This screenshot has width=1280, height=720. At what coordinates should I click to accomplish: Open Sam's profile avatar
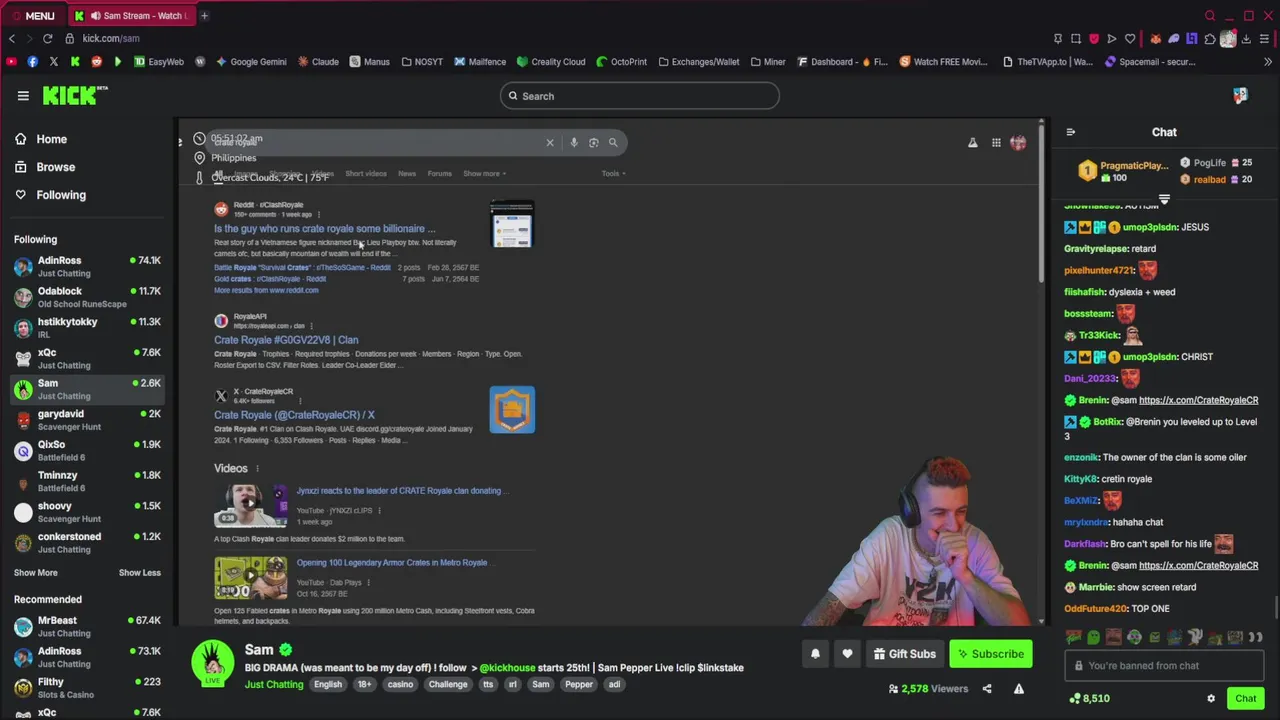[x=212, y=661]
